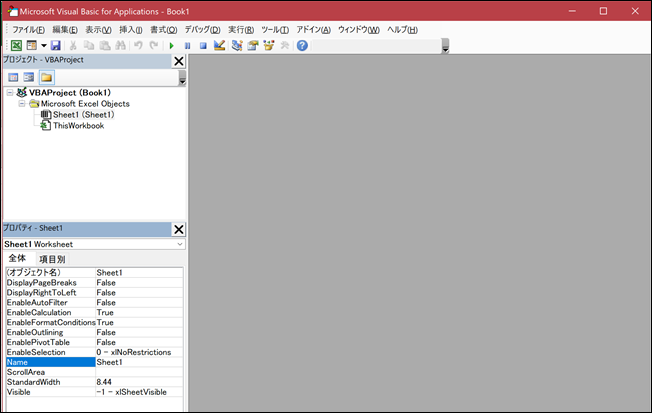Click the Project pane toolbar overflow arrow
Screen dimensions: 652x413
click(x=182, y=78)
